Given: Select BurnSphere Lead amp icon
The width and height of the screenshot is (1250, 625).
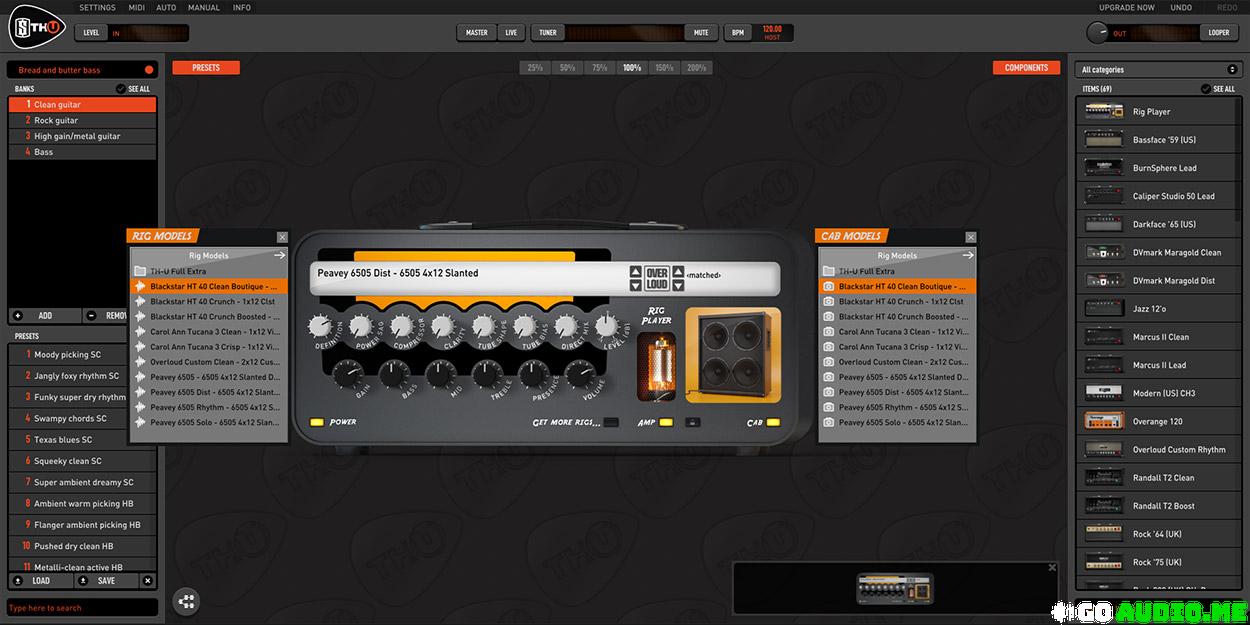Looking at the screenshot, I should pos(1104,168).
